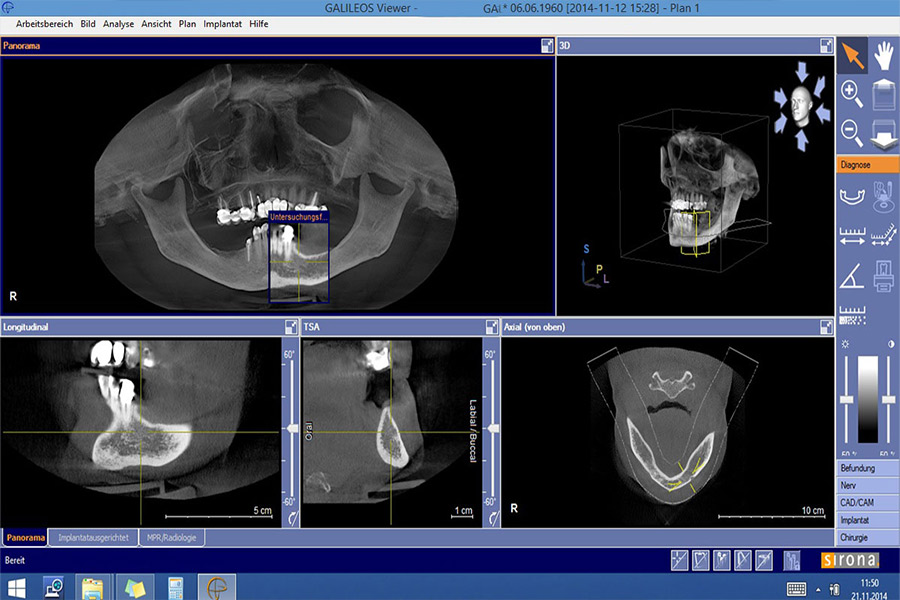Viewport: 900px width, 600px height.
Task: Select the orange arrow pointer tool
Action: (x=852, y=55)
